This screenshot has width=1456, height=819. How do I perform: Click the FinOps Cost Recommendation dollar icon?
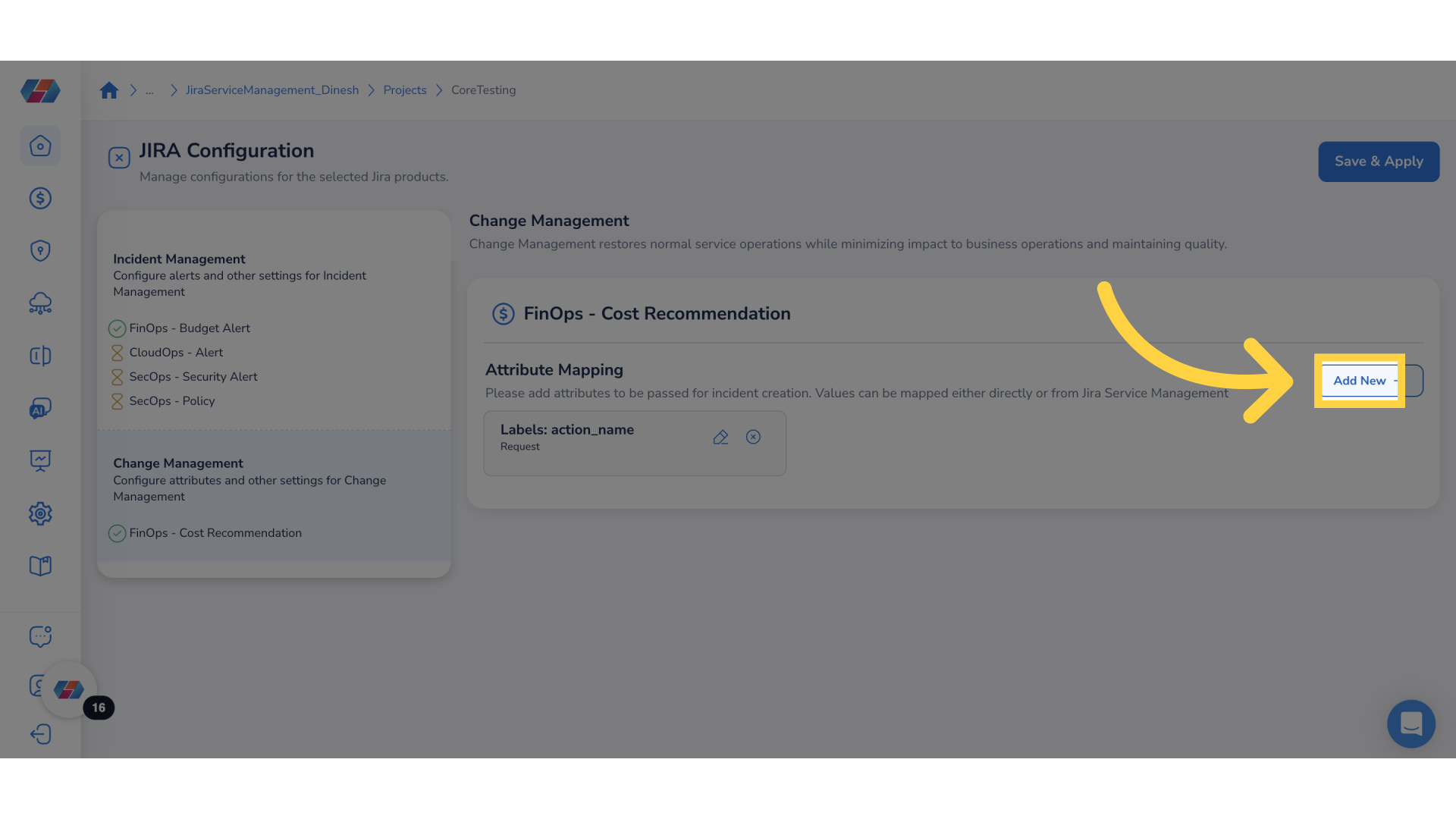click(503, 314)
